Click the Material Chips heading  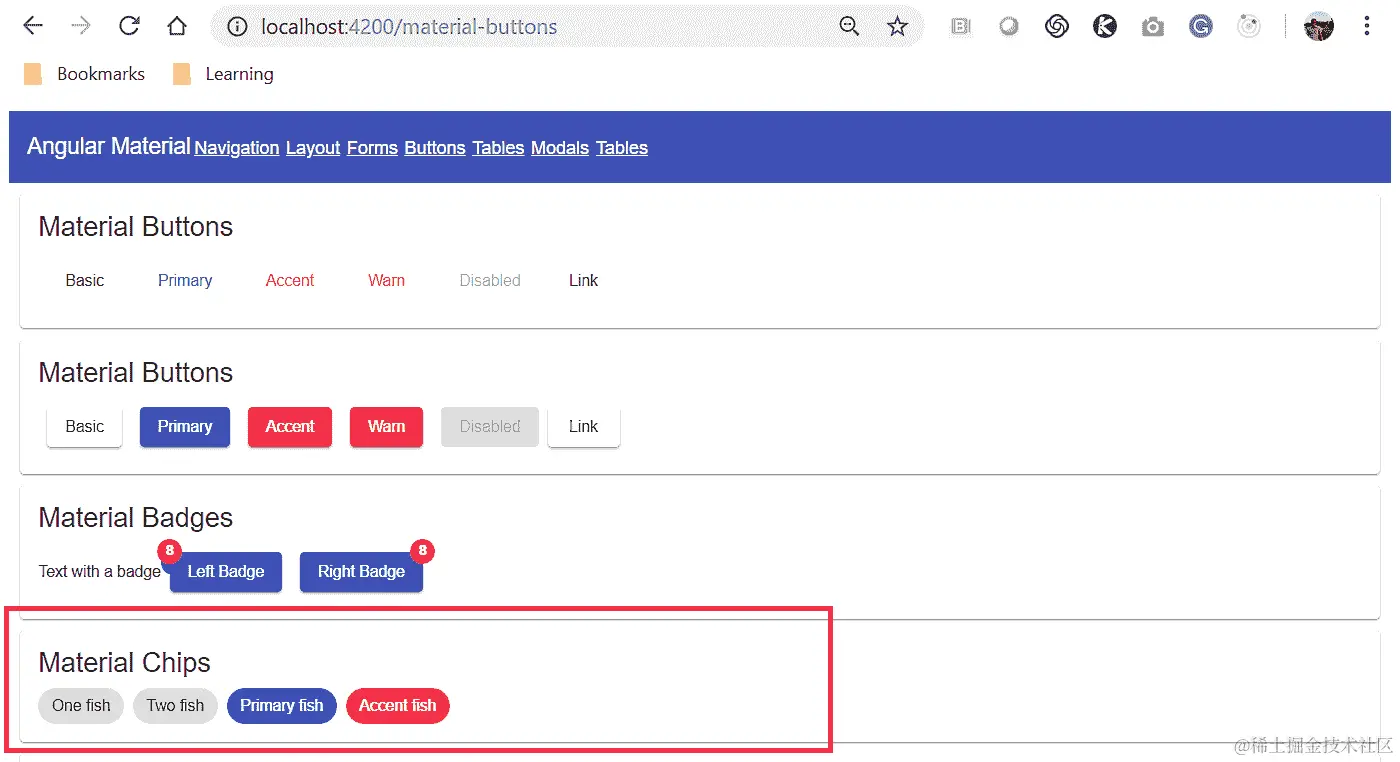[125, 663]
